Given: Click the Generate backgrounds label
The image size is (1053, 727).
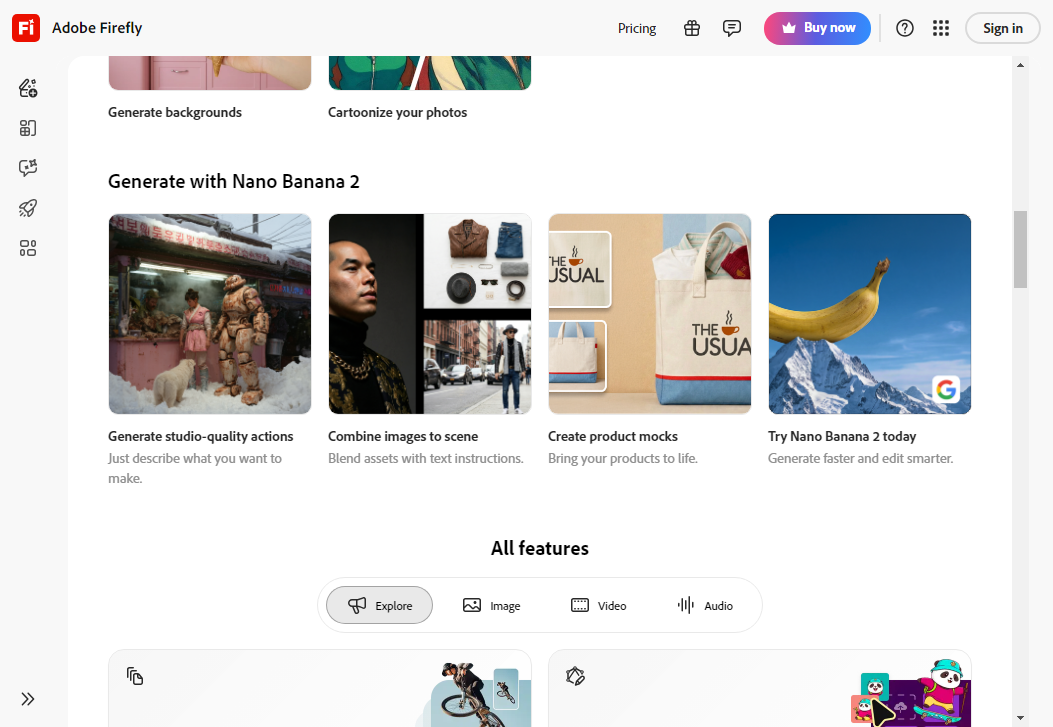Looking at the screenshot, I should [175, 112].
